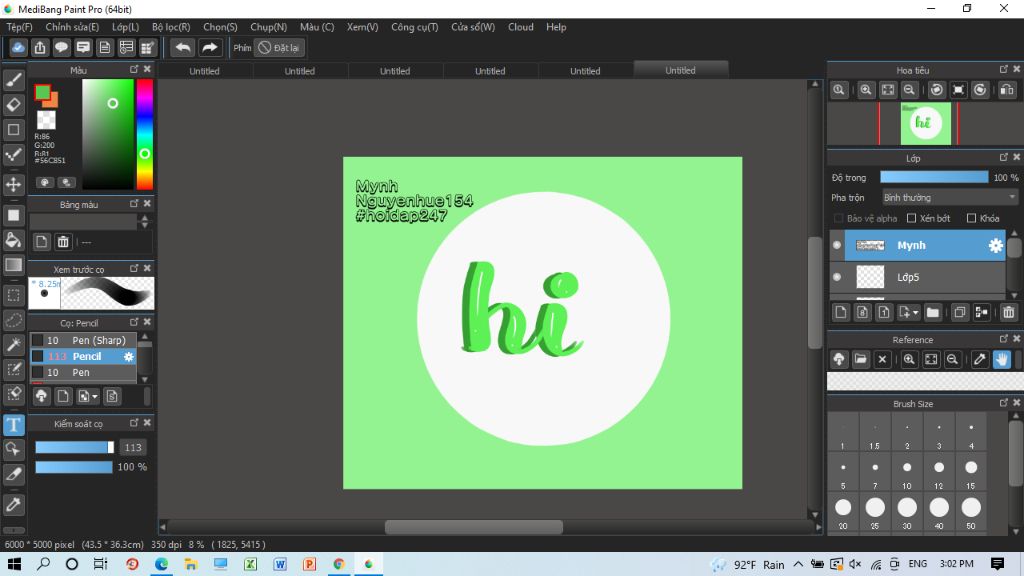Delete the palette color with the trash icon
The width and height of the screenshot is (1024, 576).
point(63,242)
